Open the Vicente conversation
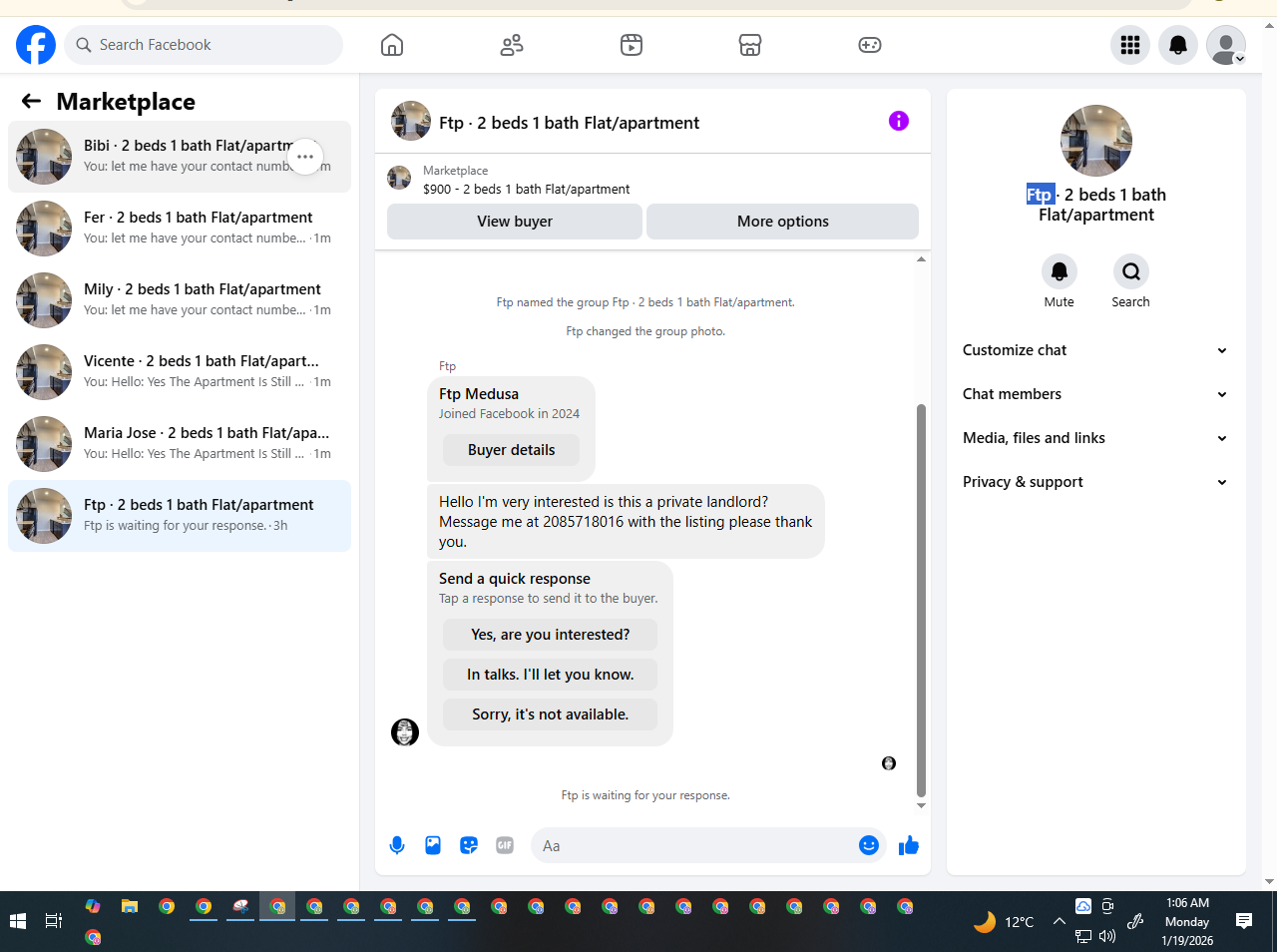Screen dimensions: 1277x952 [x=180, y=372]
